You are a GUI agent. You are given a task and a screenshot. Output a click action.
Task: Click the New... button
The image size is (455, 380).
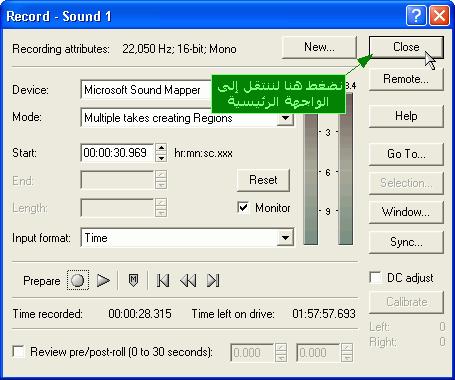pyautogui.click(x=319, y=47)
